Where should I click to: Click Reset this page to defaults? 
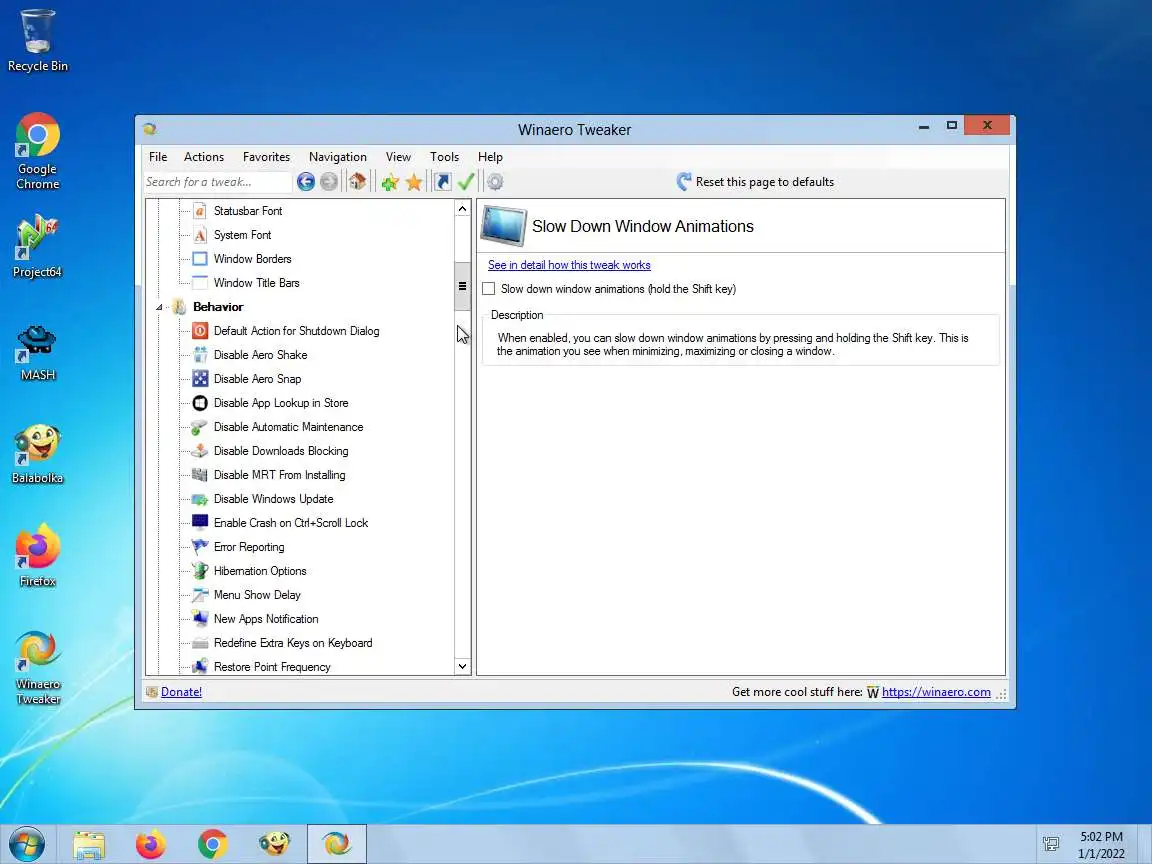(755, 181)
